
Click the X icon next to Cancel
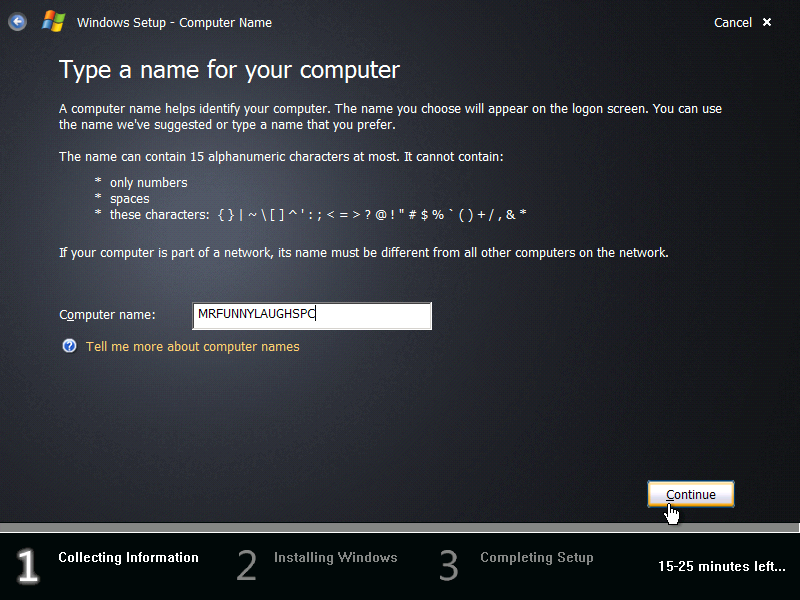(x=766, y=22)
